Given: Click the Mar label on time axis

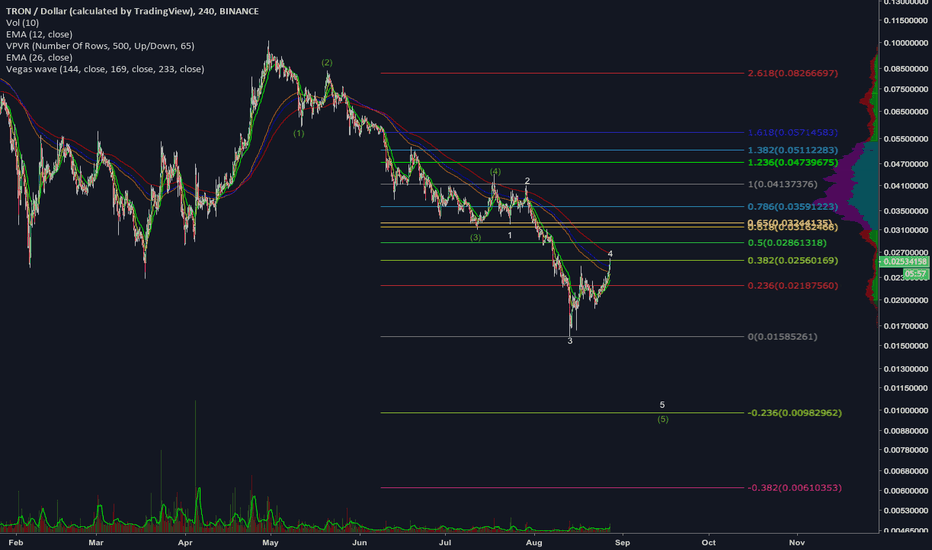Looking at the screenshot, I should 96,542.
